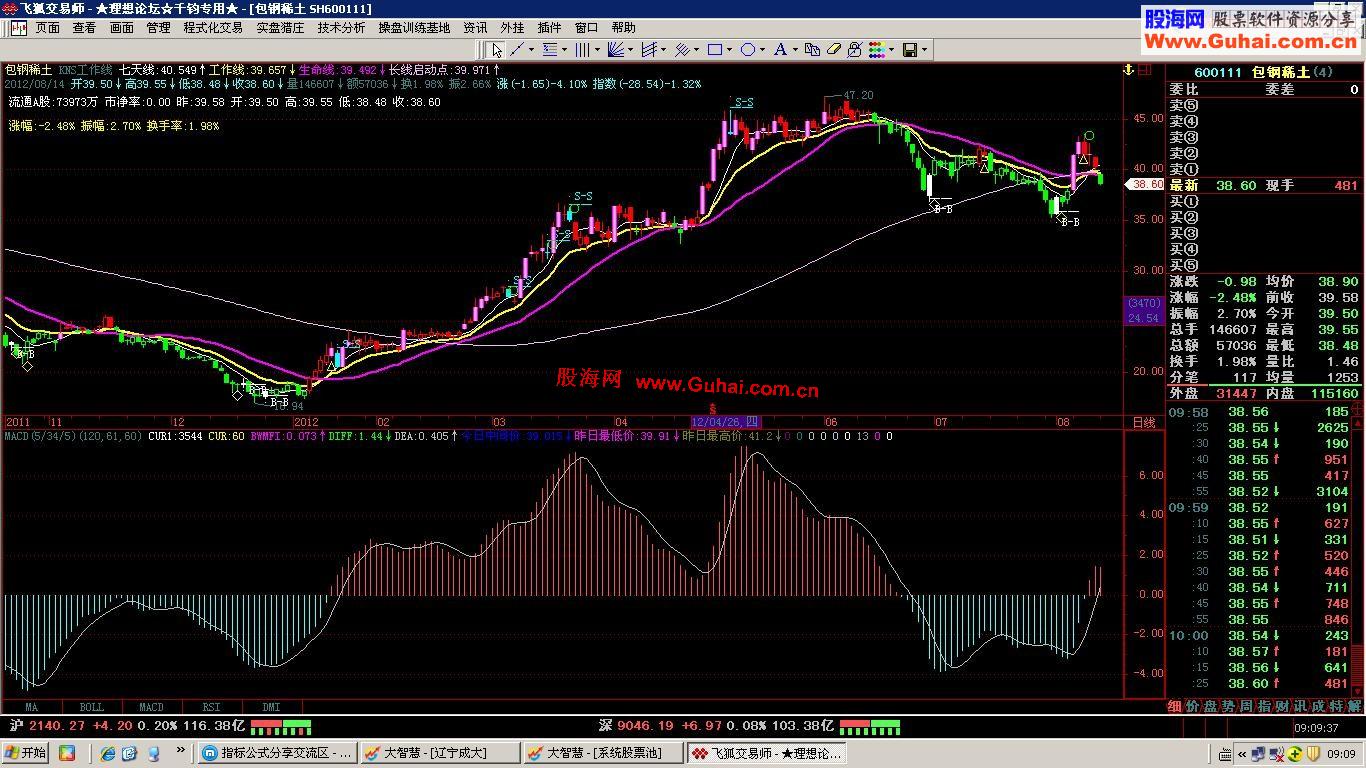This screenshot has width=1366, height=768.
Task: Switch to the DMI indicator tab
Action: tap(271, 707)
